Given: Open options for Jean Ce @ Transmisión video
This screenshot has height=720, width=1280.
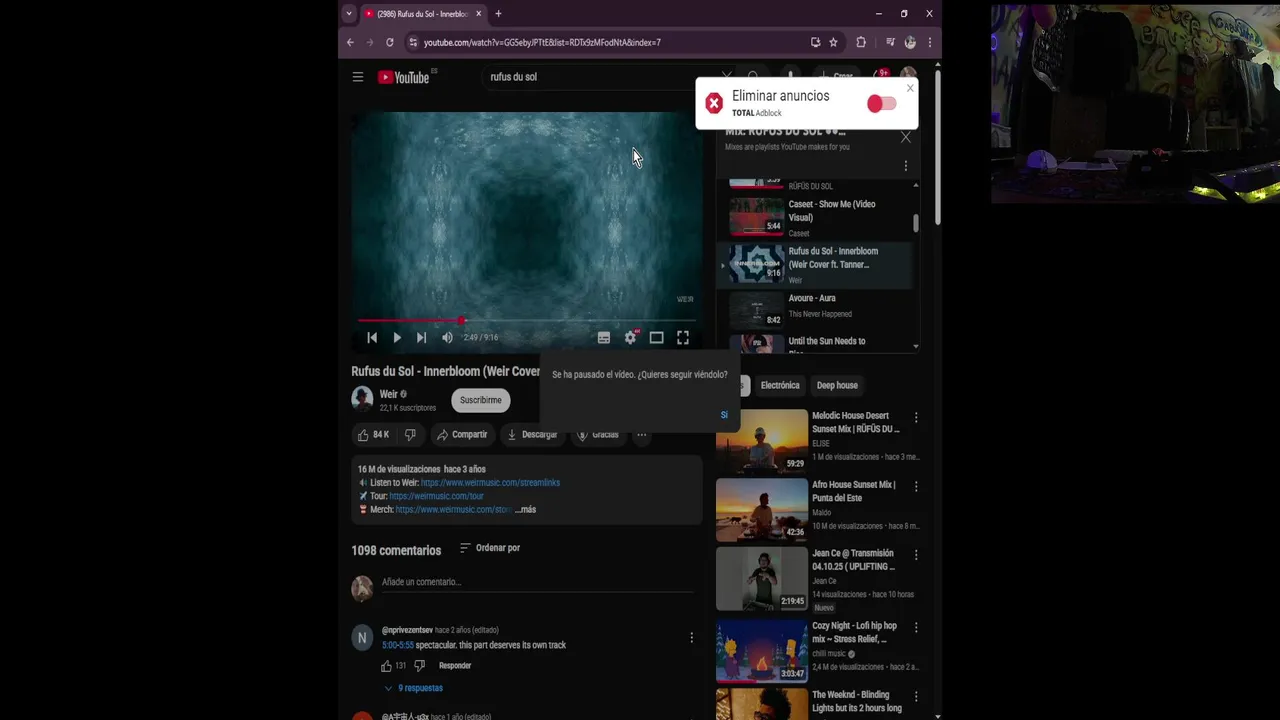Looking at the screenshot, I should point(916,555).
